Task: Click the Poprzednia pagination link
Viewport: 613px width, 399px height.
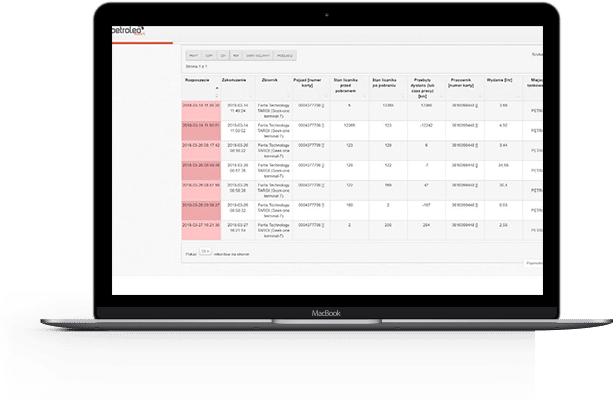Action: pos(533,263)
